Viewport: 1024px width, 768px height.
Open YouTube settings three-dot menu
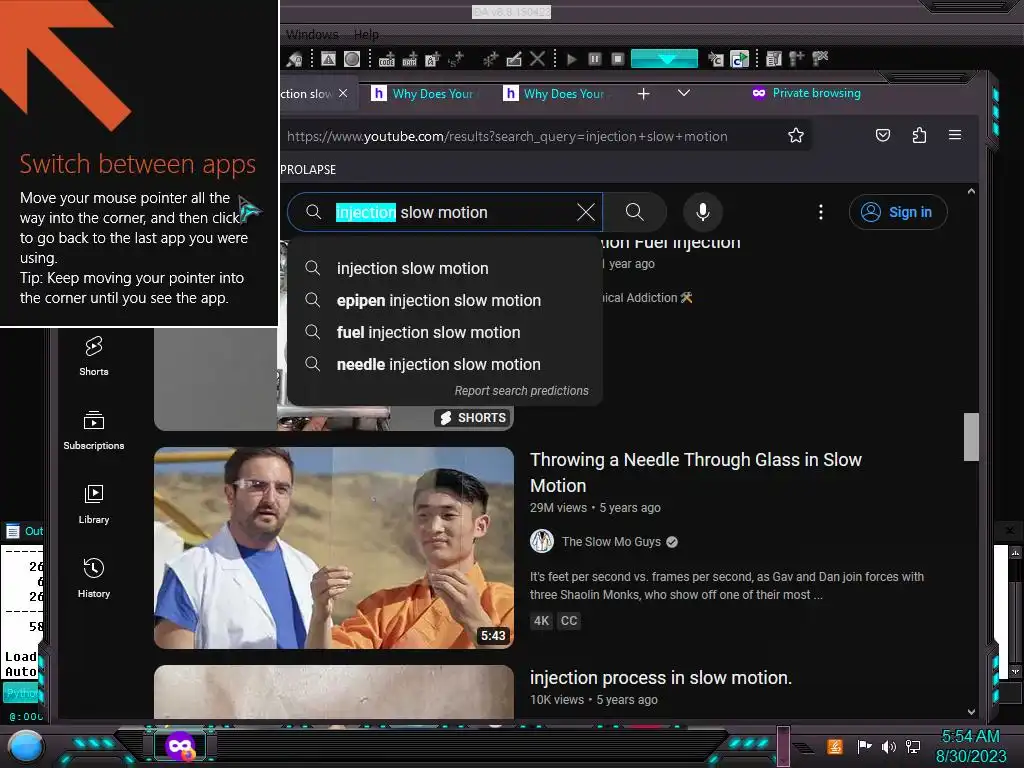pos(821,212)
